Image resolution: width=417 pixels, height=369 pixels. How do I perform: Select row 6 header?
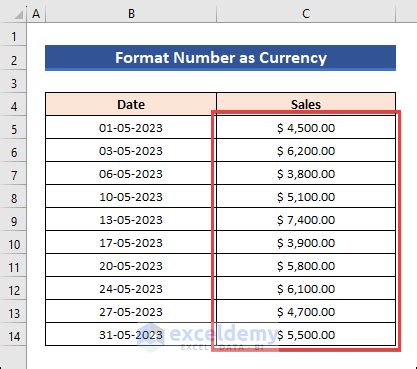click(x=13, y=151)
